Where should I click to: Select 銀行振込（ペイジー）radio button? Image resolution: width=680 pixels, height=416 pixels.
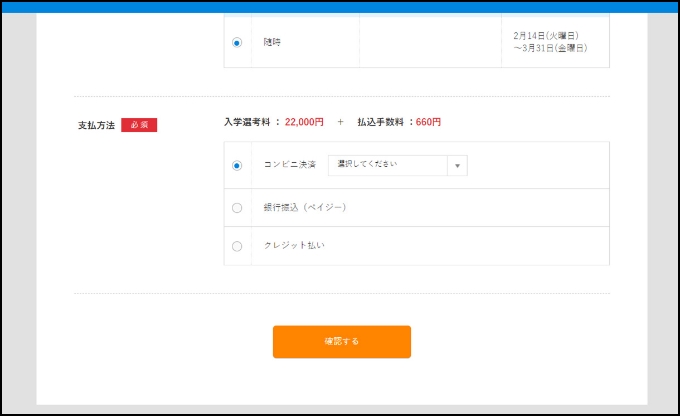tap(237, 208)
